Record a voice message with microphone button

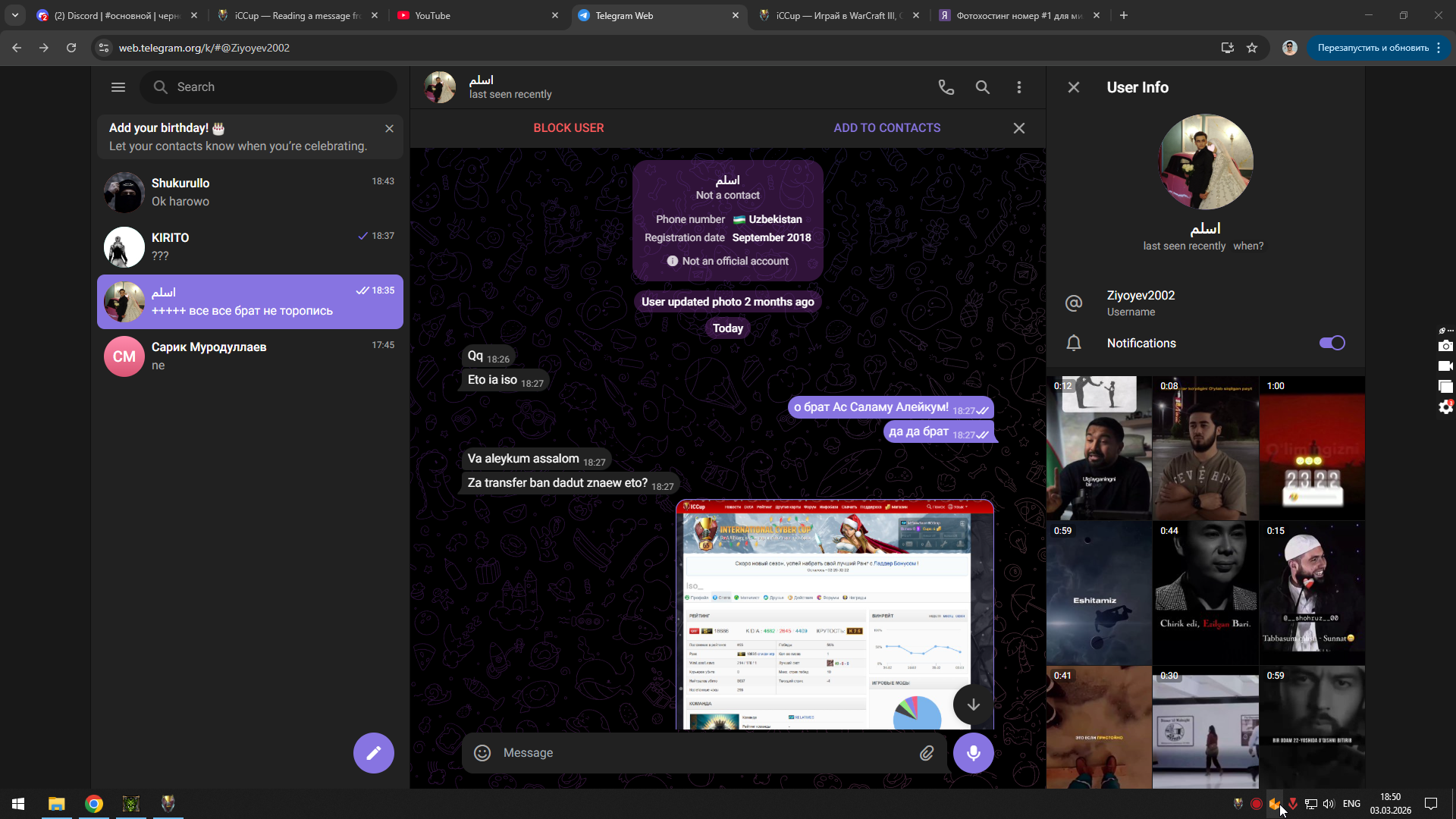coord(973,752)
